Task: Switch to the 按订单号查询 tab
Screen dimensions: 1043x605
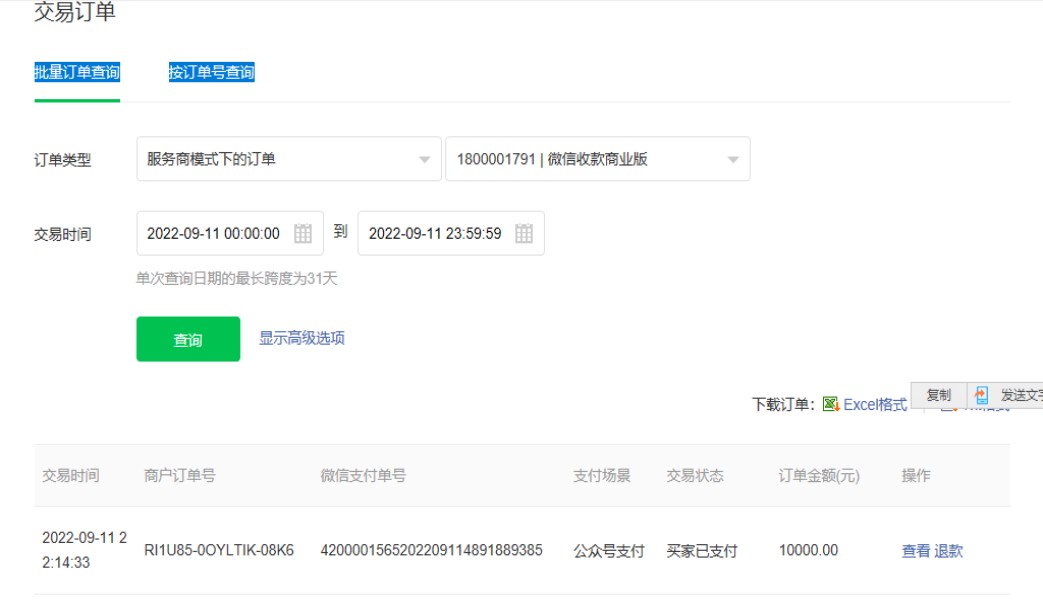Action: [211, 72]
